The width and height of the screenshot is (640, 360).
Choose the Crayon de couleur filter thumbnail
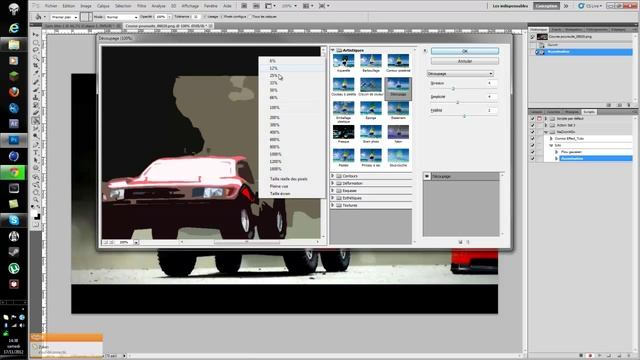point(371,87)
